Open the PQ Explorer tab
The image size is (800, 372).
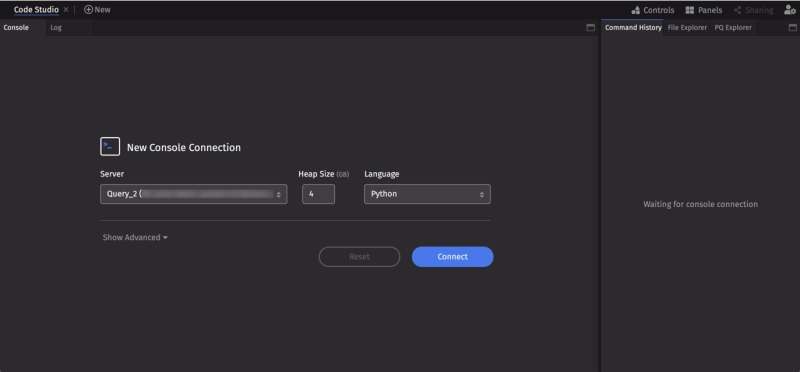tap(733, 28)
